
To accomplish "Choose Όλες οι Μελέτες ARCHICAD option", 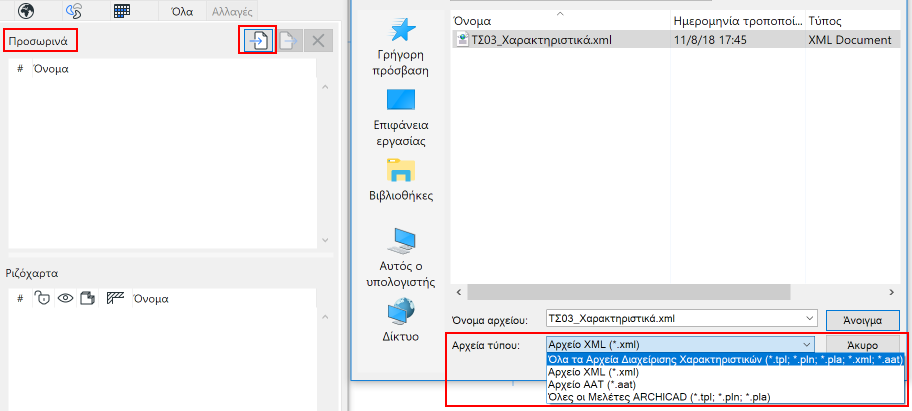I will 725,397.
